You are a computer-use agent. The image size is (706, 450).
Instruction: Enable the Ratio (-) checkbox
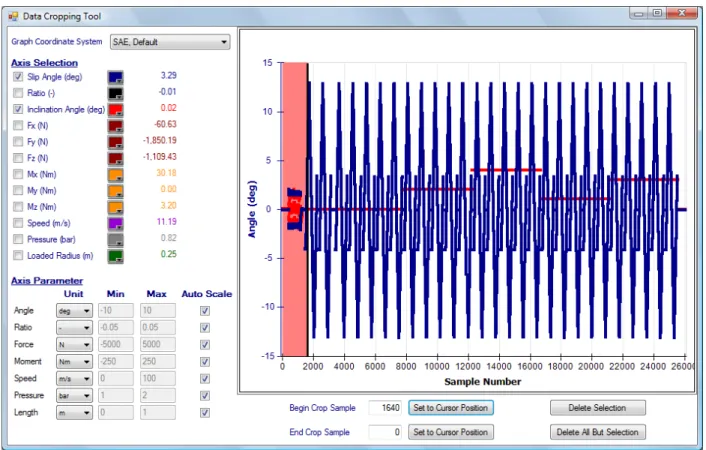(x=18, y=93)
